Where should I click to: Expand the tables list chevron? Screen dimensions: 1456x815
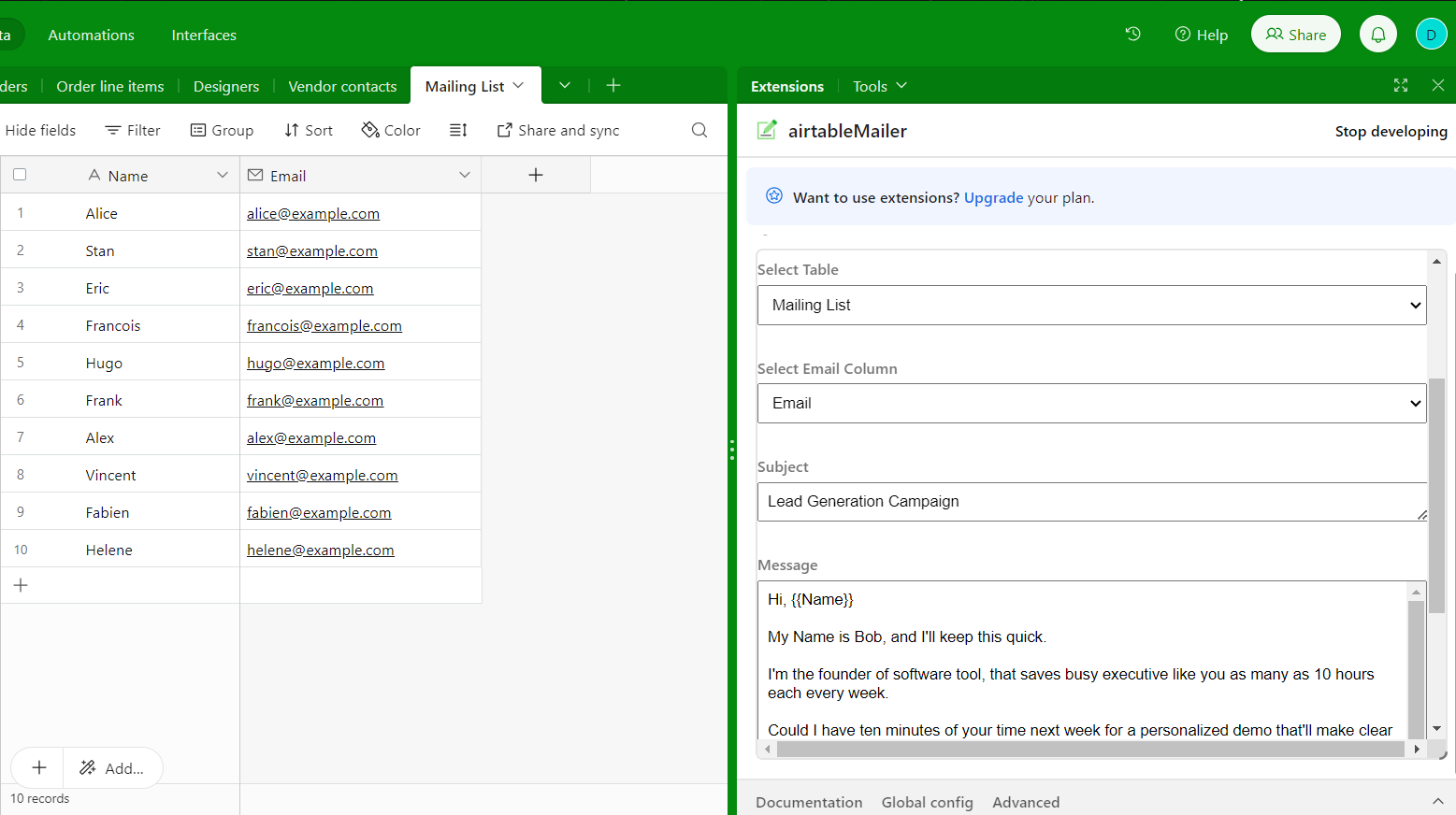(565, 85)
